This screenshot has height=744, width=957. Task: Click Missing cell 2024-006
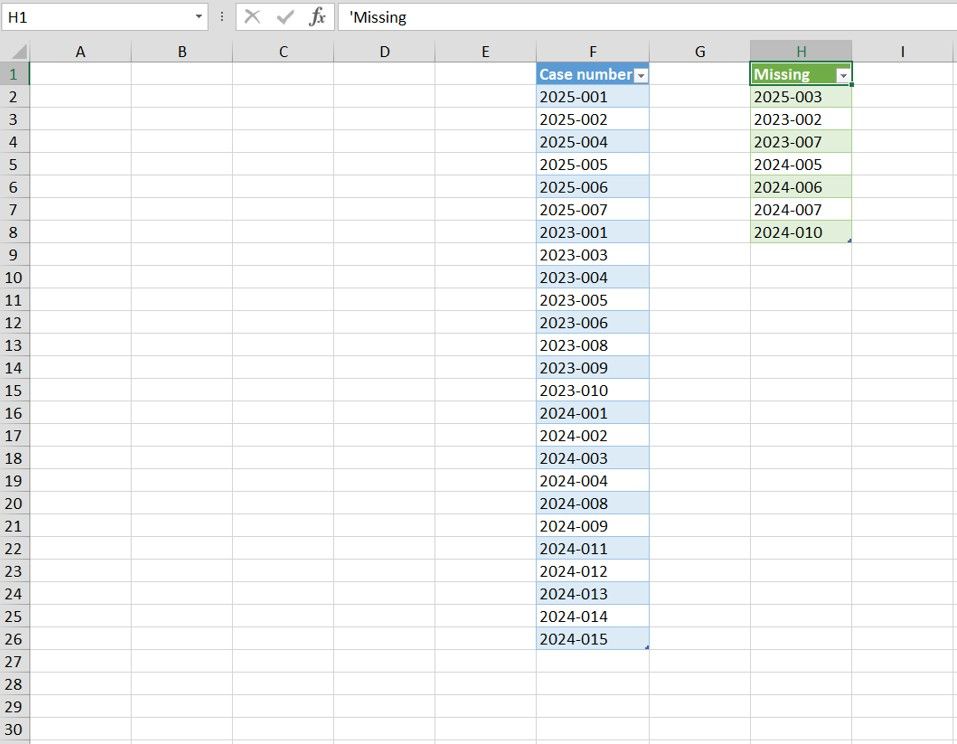pyautogui.click(x=801, y=187)
